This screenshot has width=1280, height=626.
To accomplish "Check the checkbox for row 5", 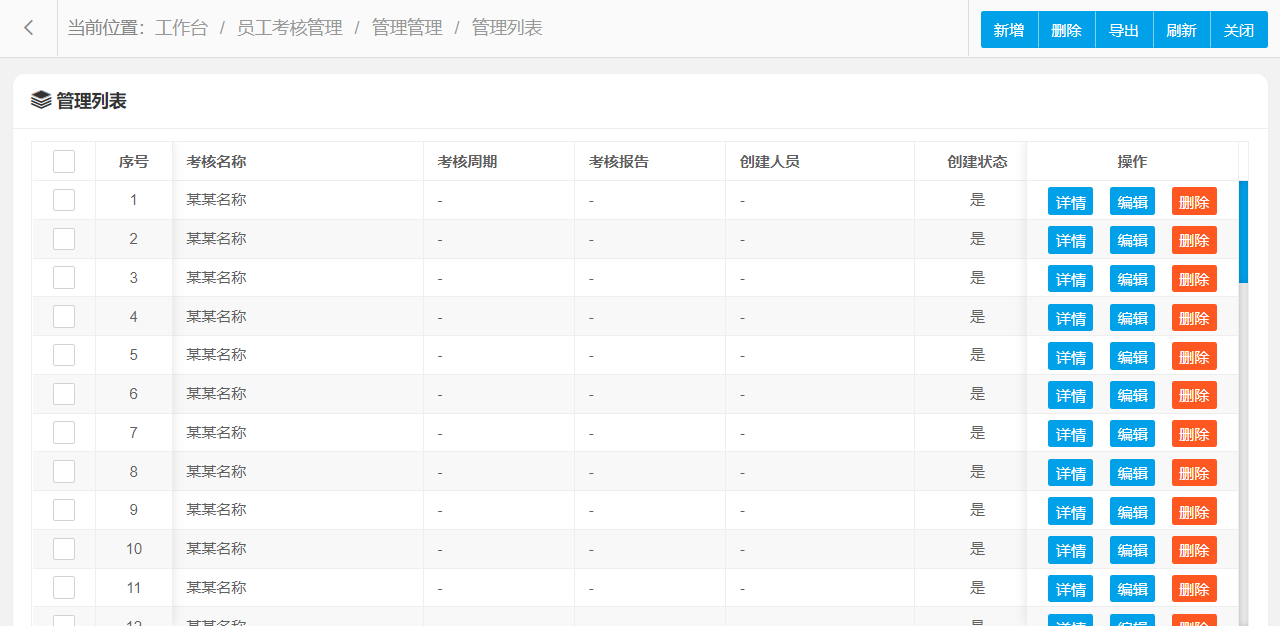I will [x=64, y=355].
